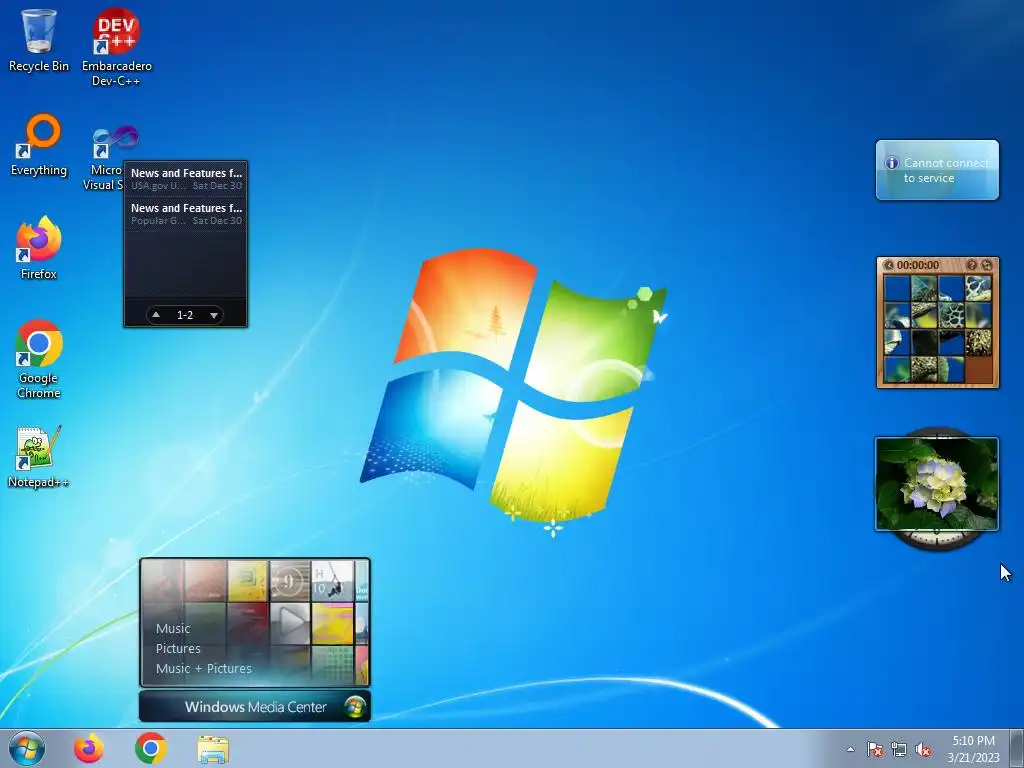Go to next feed page down arrow
Image resolution: width=1024 pixels, height=768 pixels.
[x=214, y=315]
